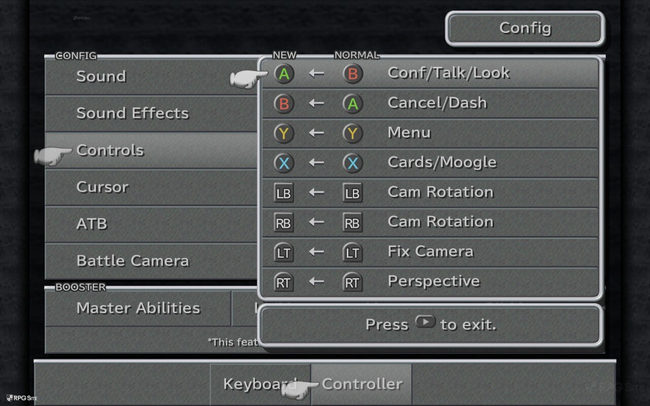Switch to the Controller tab
650x406 pixels.
pos(361,384)
